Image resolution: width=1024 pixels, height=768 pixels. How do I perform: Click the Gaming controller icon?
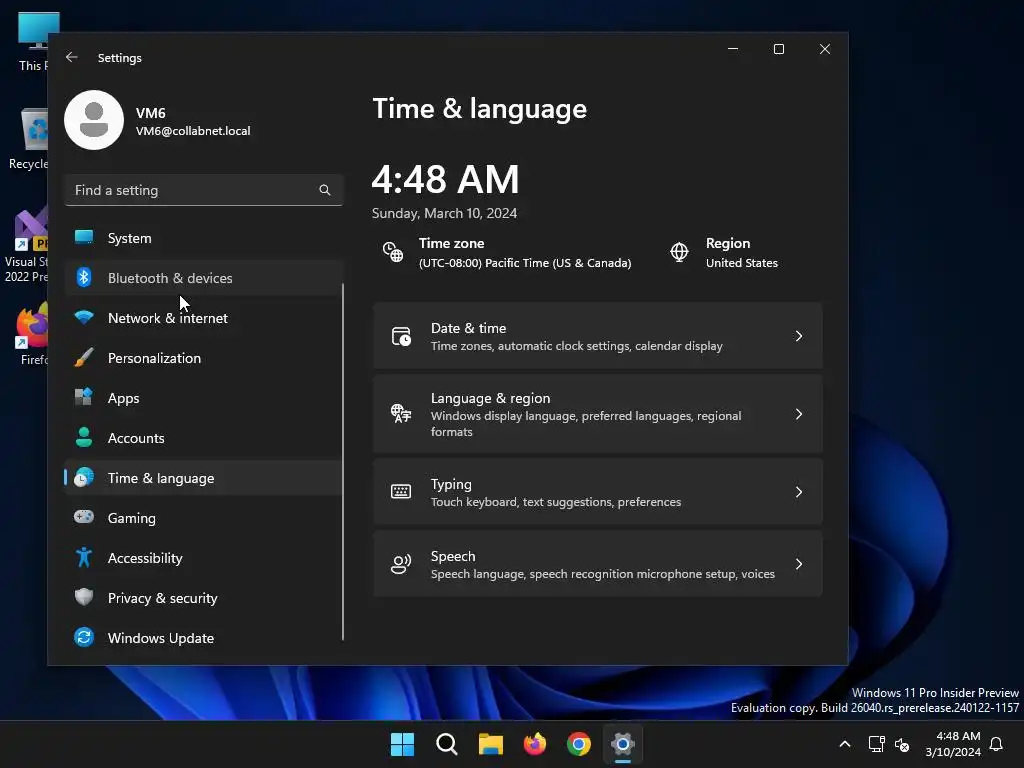click(84, 517)
